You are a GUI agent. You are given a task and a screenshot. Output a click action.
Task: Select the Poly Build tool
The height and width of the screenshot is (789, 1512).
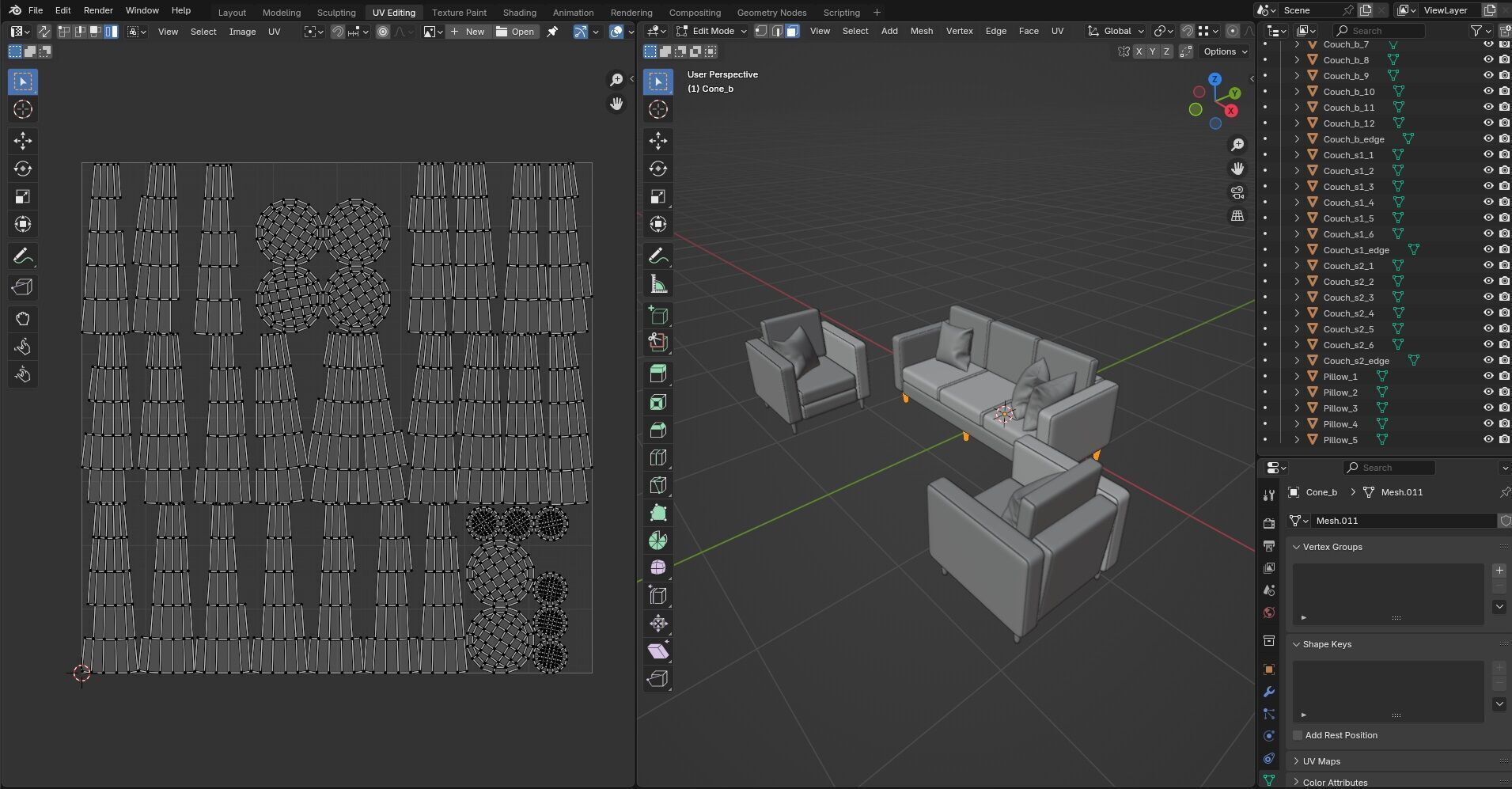click(658, 513)
